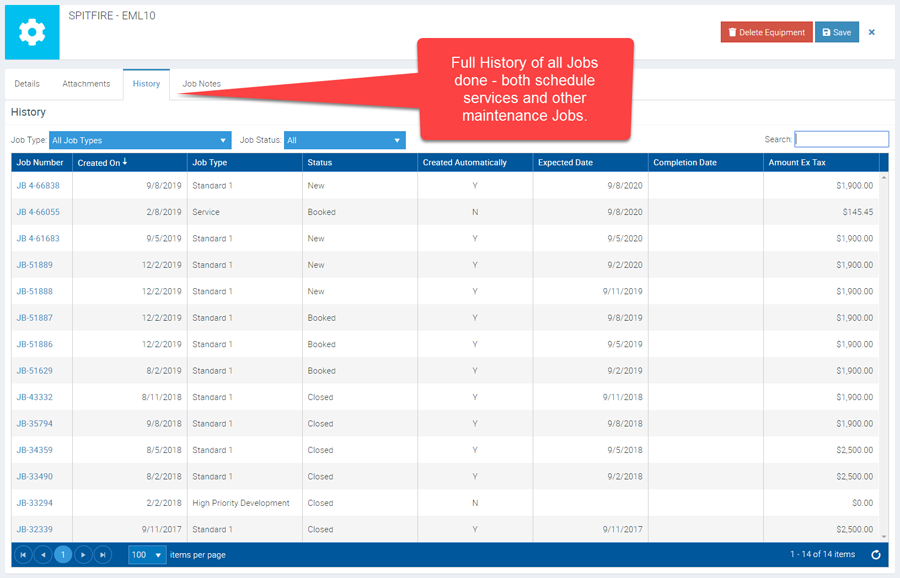Screen dimensions: 900x578
Task: Go to the next page of results
Action: tap(83, 555)
